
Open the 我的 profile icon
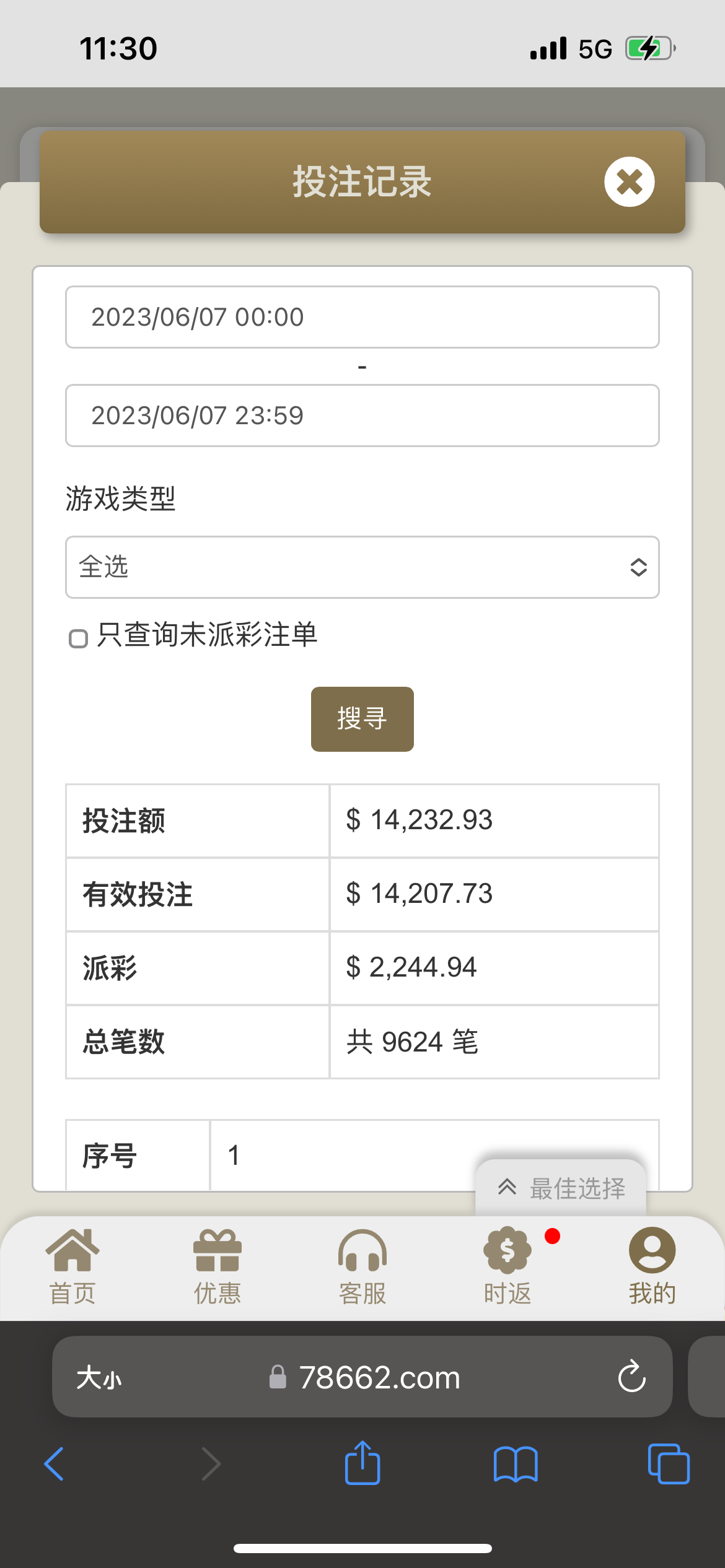tap(652, 1251)
